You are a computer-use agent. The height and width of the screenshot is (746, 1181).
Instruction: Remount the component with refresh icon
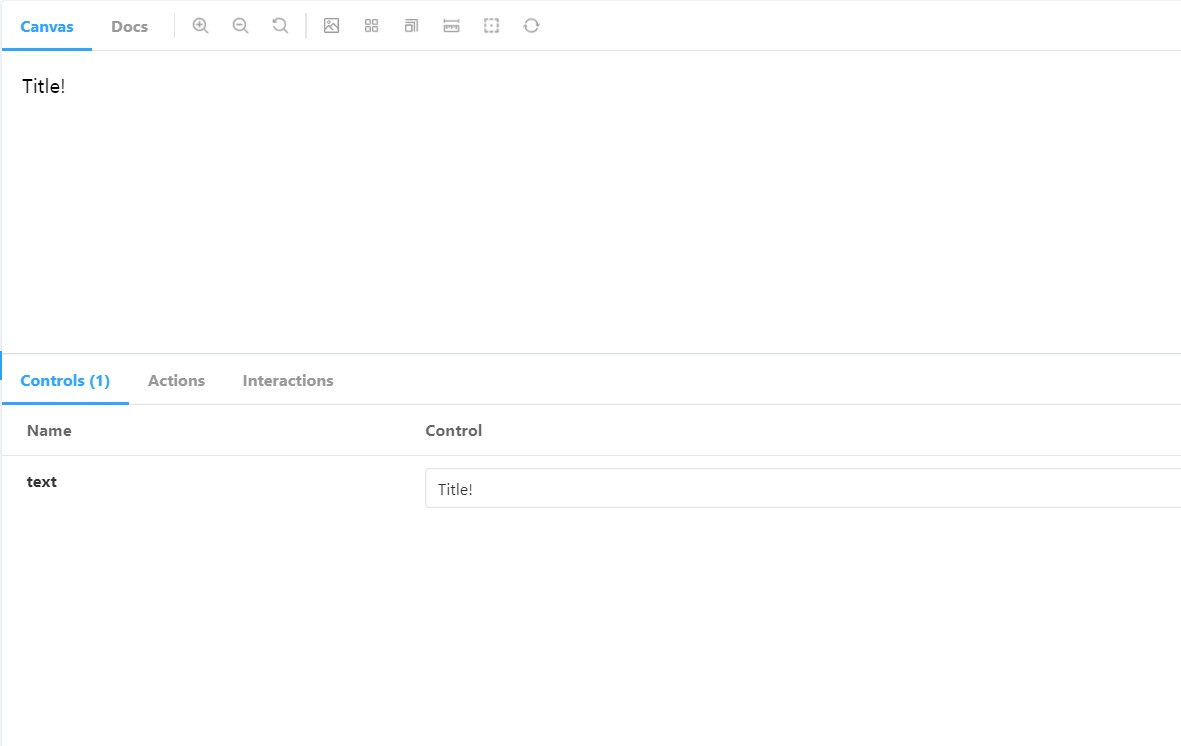pos(531,26)
